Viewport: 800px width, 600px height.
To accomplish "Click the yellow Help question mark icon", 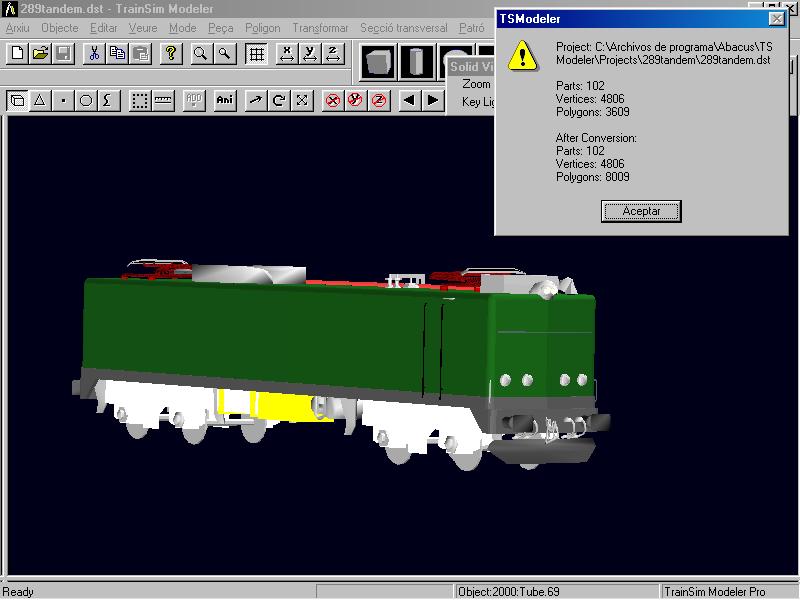I will [171, 54].
